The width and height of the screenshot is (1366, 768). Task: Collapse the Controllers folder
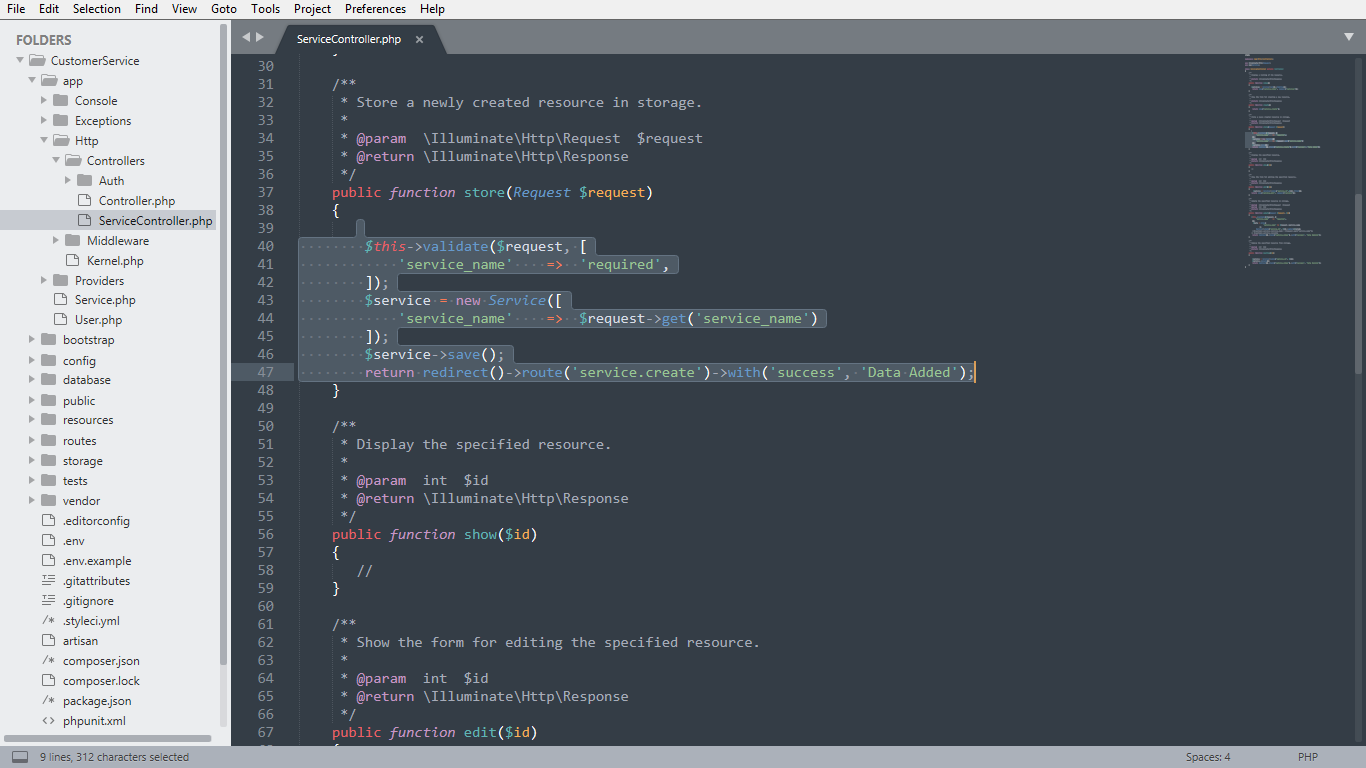click(56, 161)
